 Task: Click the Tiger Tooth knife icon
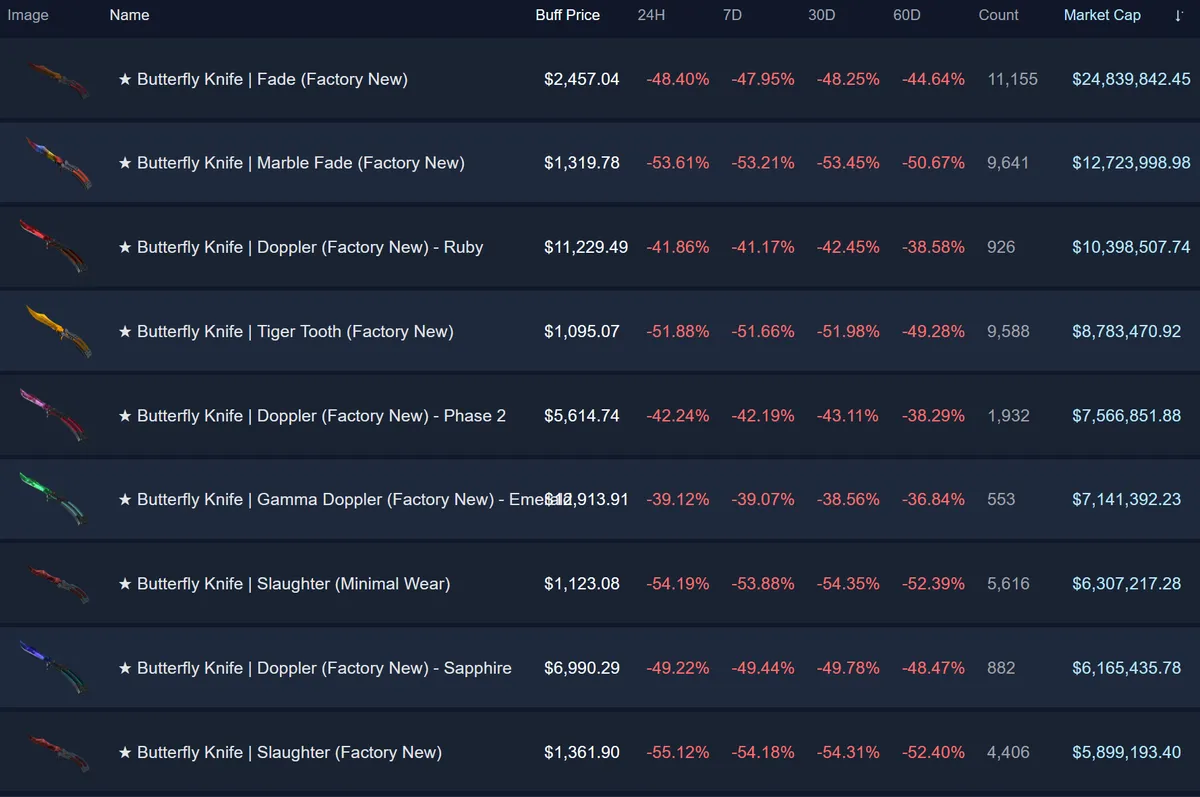(57, 331)
